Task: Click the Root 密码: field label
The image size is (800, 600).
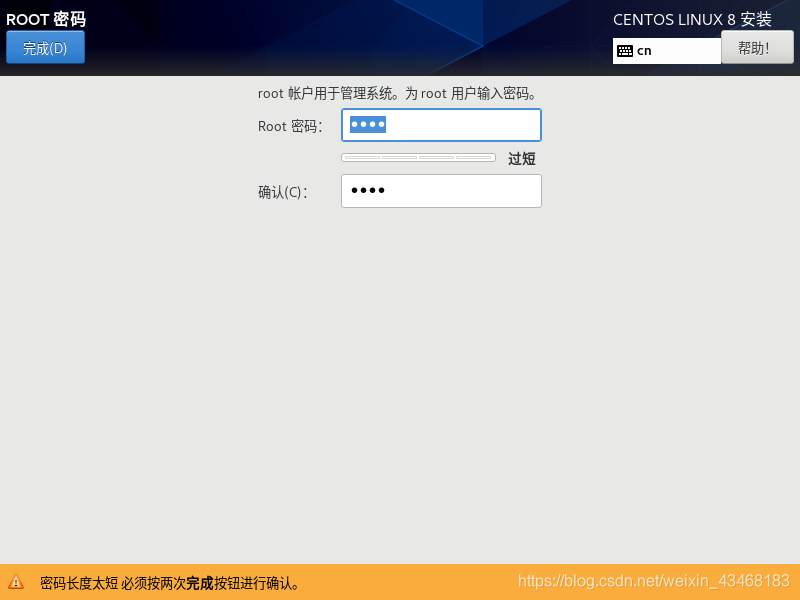Action: tap(290, 126)
